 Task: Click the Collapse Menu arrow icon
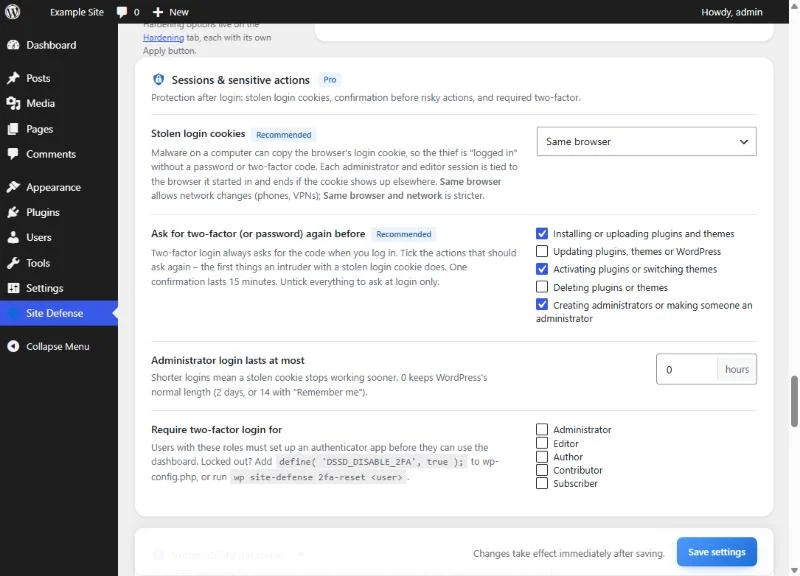13,346
